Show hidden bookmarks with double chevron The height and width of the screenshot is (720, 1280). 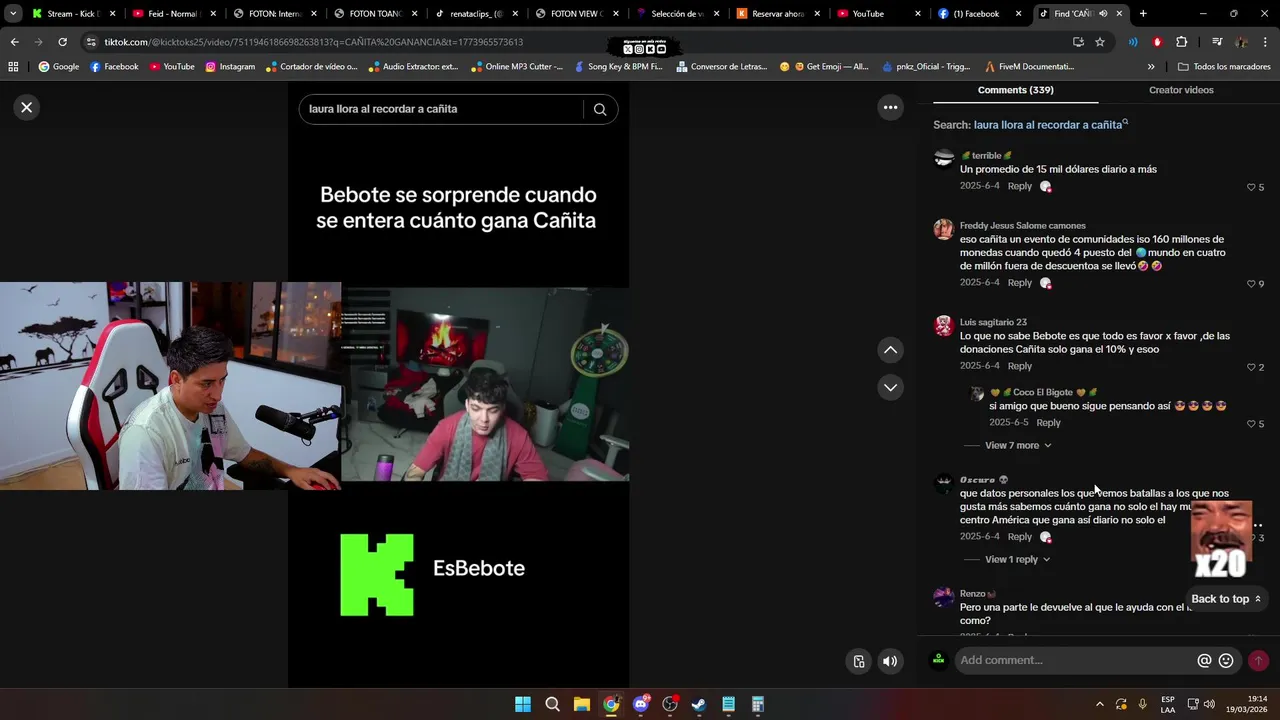click(1151, 67)
